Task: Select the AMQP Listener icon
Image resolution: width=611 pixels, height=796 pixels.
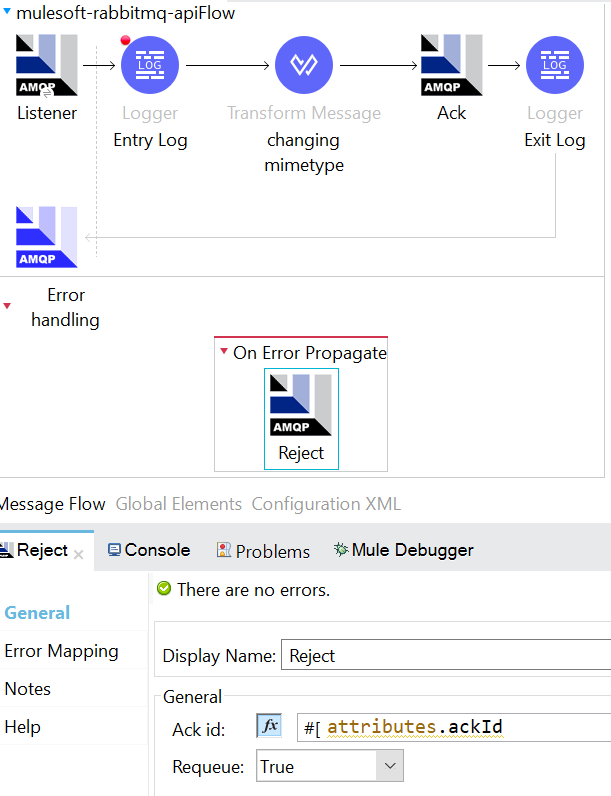Action: click(x=47, y=65)
